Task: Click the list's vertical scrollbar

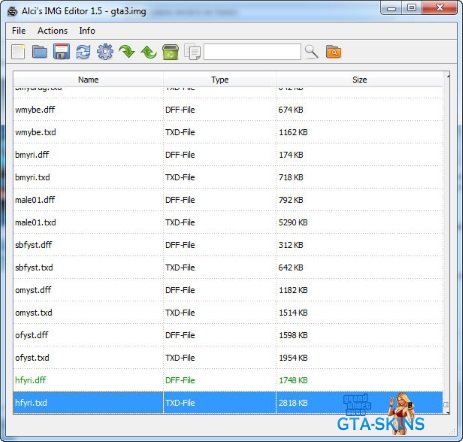Action: tap(446, 243)
